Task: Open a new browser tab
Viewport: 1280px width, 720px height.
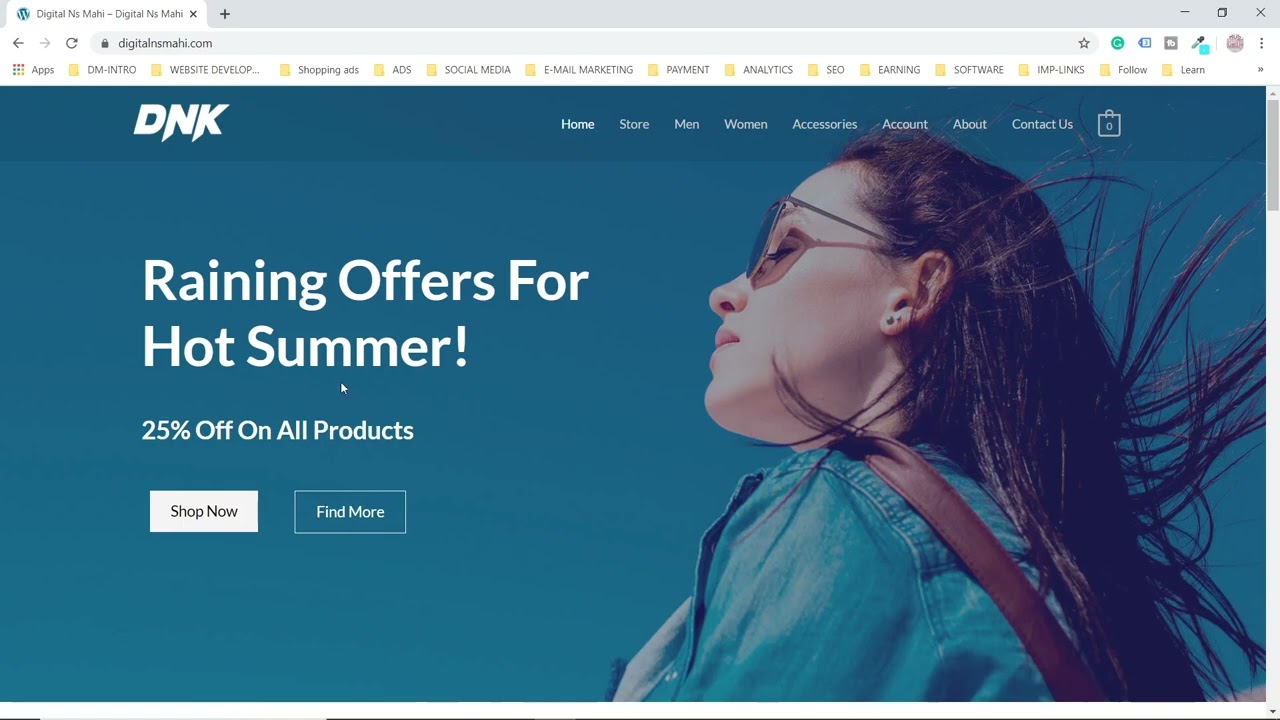Action: coord(225,14)
